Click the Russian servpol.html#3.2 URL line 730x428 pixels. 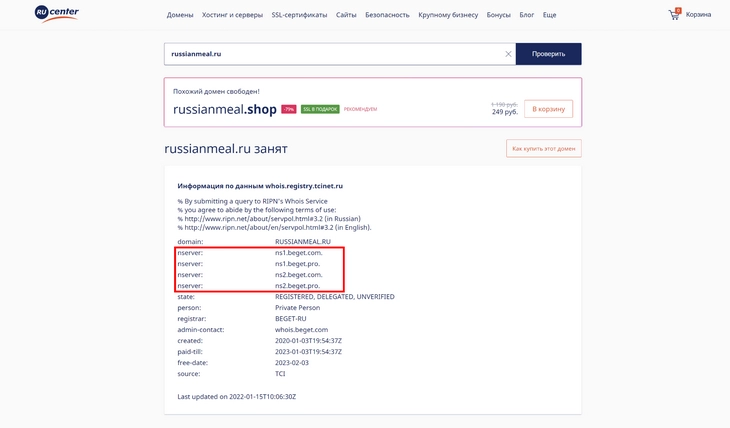269,219
